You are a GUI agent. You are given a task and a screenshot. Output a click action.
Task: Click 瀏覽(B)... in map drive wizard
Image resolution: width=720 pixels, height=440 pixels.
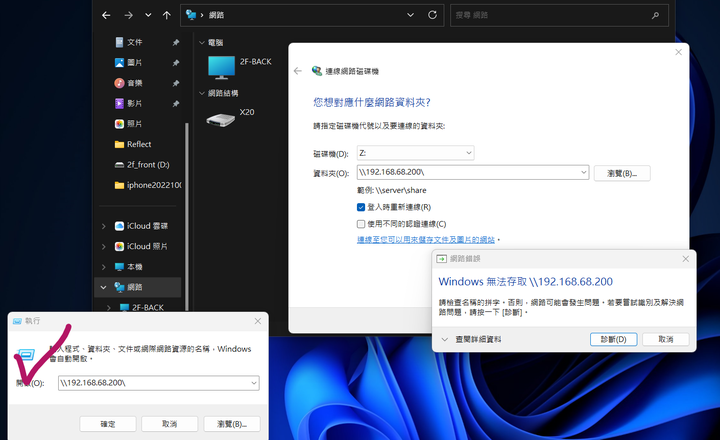click(x=622, y=173)
